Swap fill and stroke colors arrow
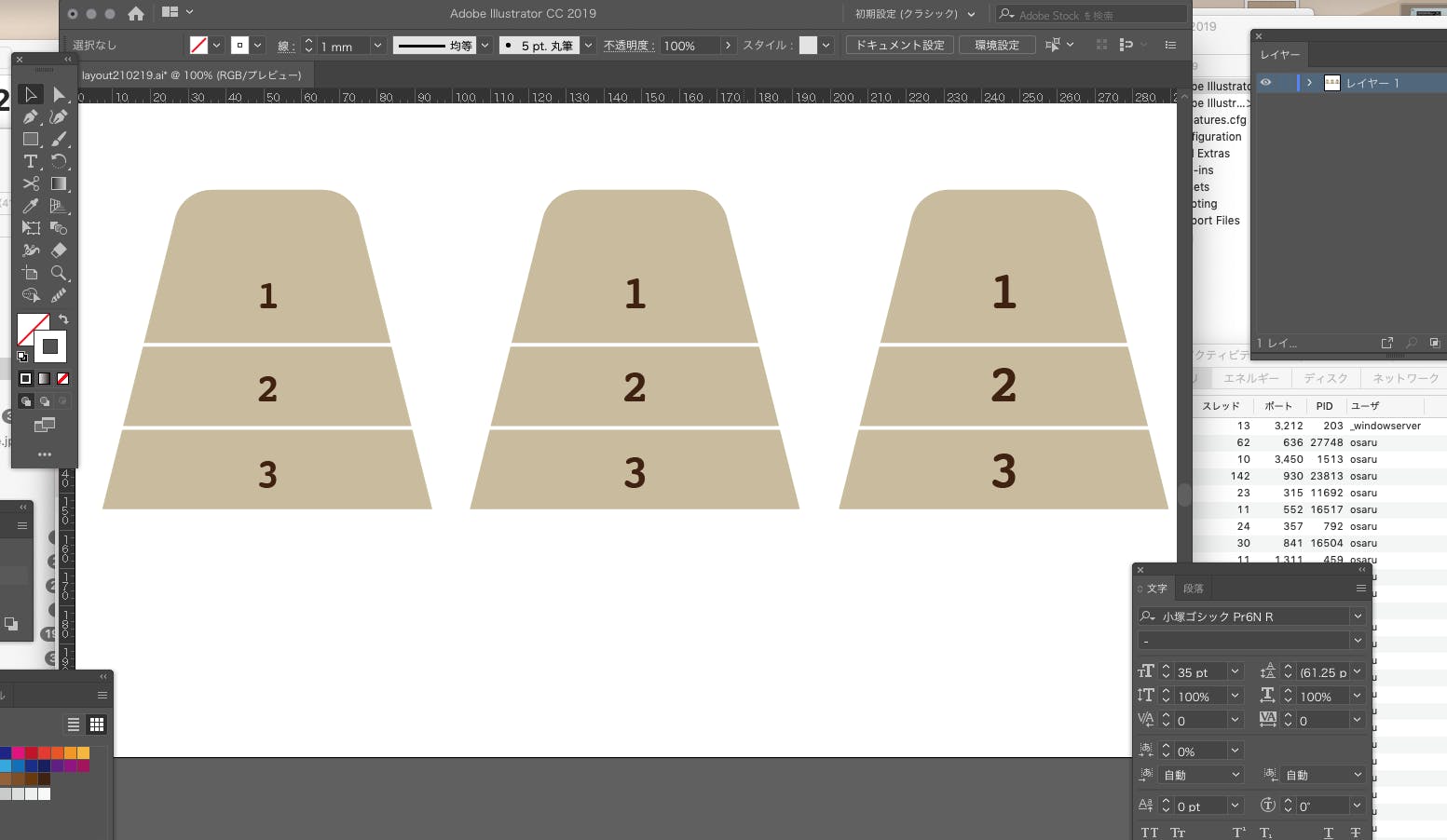This screenshot has width=1447, height=840. [x=63, y=319]
